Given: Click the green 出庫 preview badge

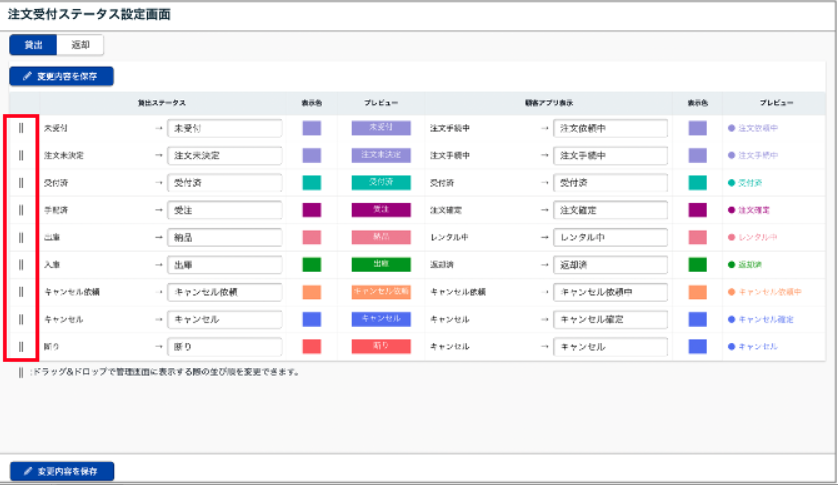Looking at the screenshot, I should [x=380, y=264].
